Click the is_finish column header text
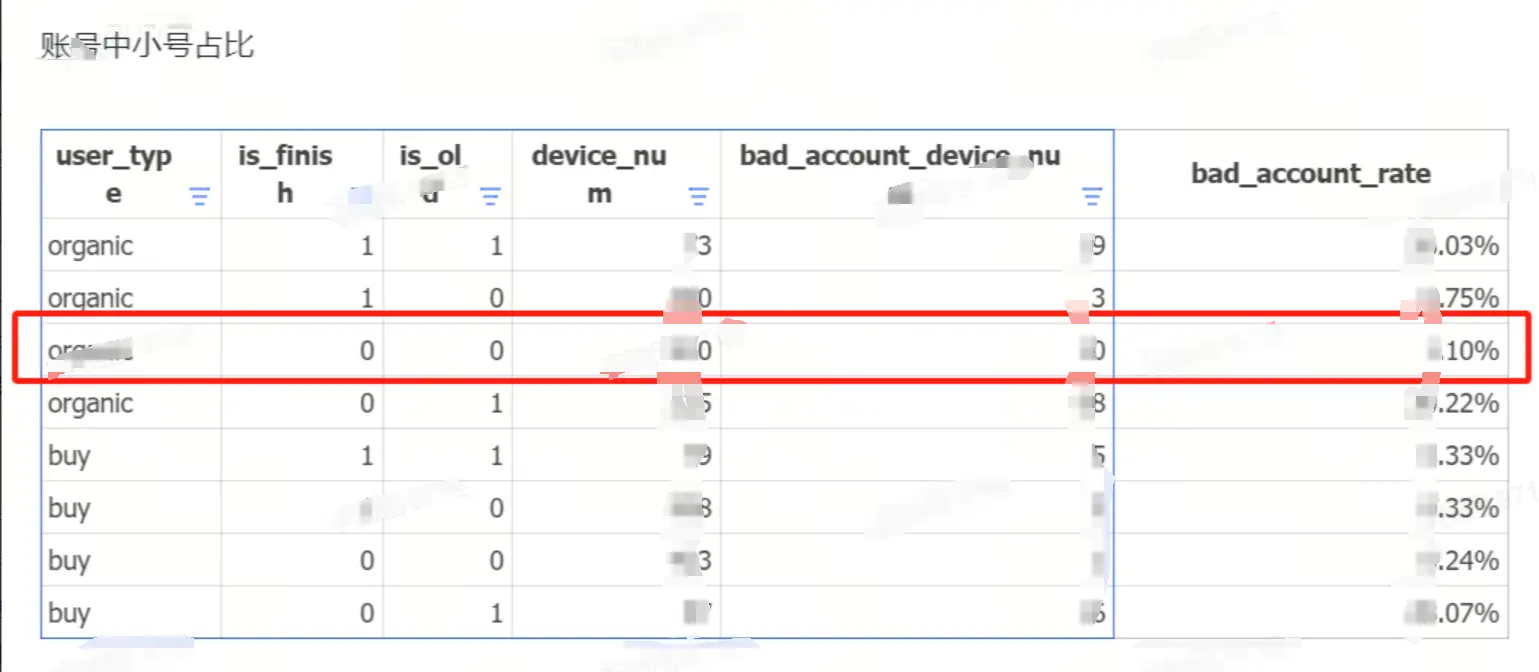Image resolution: width=1539 pixels, height=672 pixels. 285,174
